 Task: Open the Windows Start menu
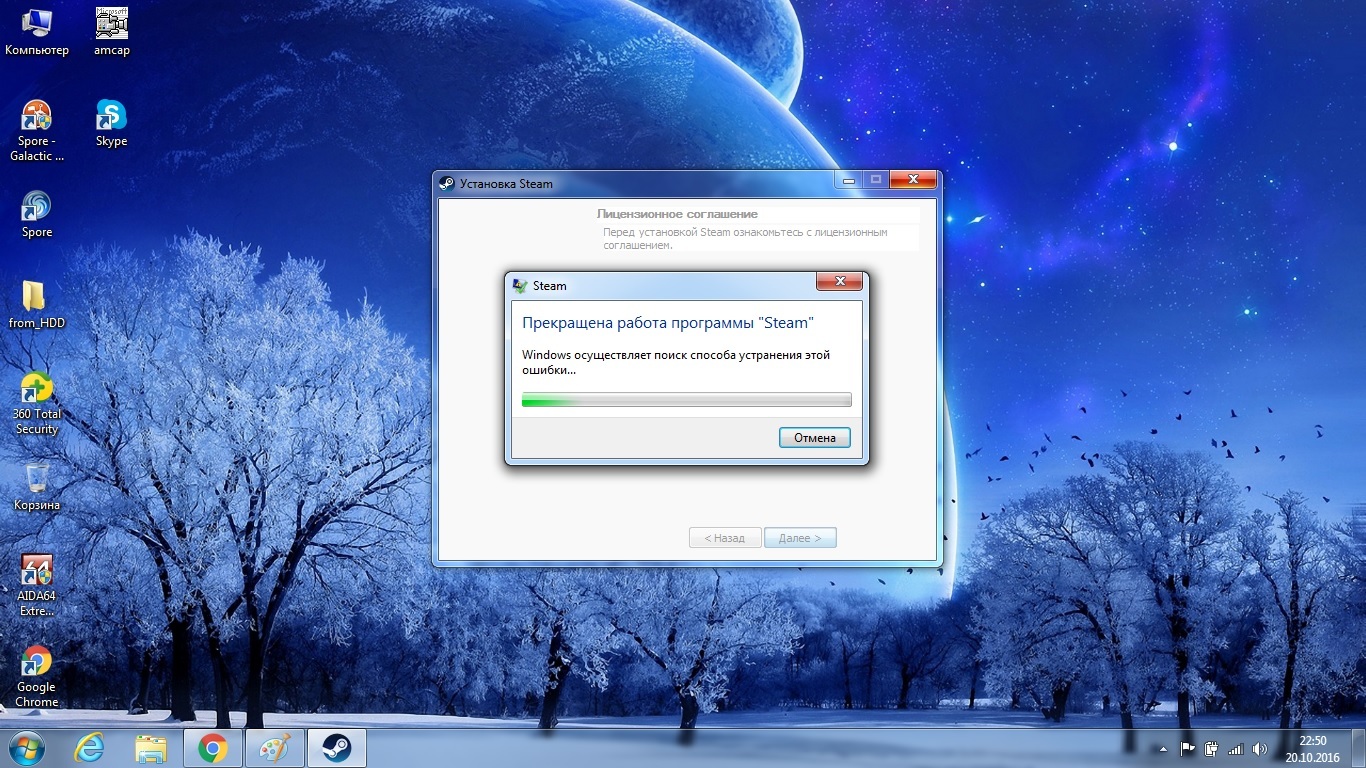pyautogui.click(x=27, y=748)
